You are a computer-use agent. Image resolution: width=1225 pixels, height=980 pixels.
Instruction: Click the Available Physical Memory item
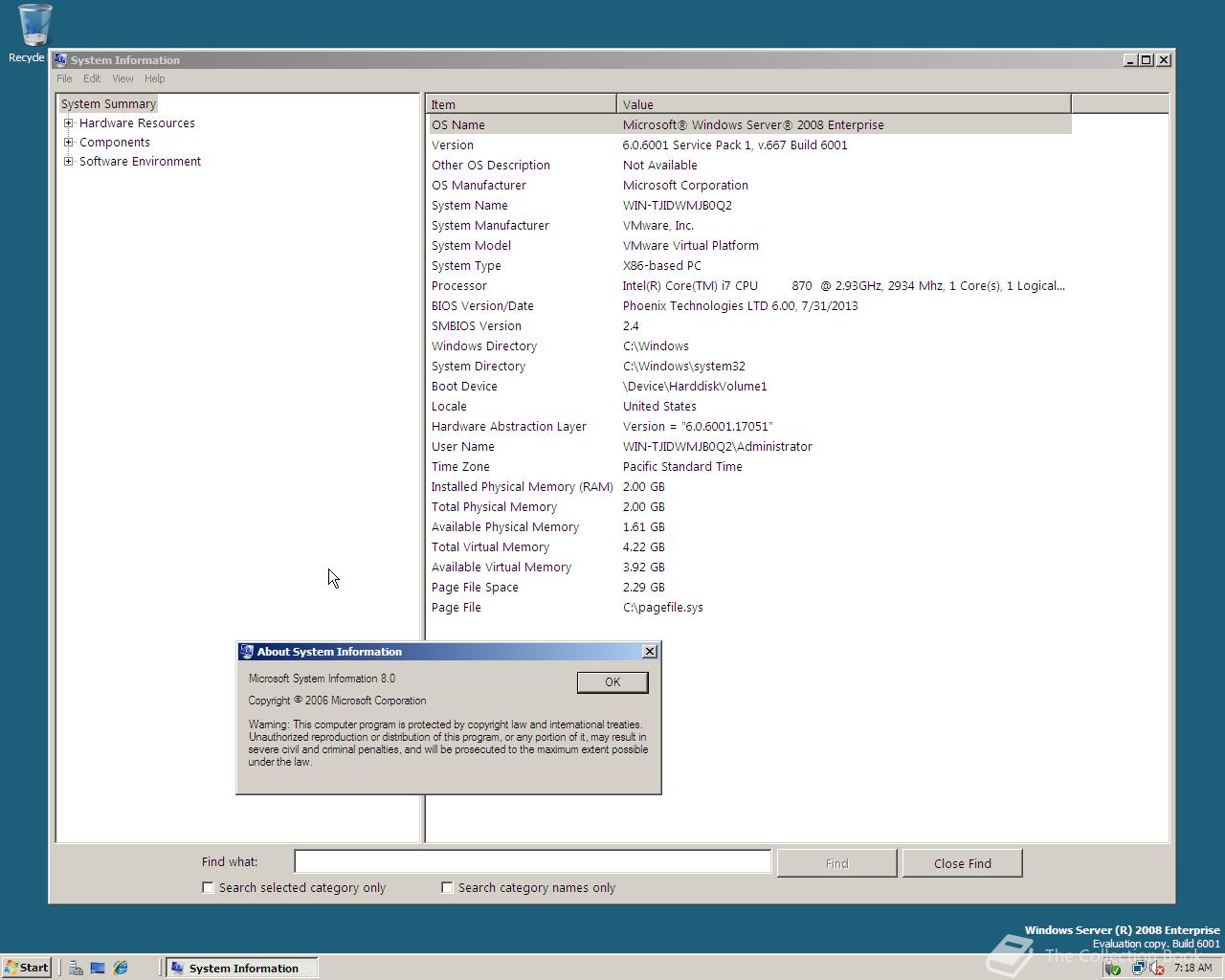504,526
